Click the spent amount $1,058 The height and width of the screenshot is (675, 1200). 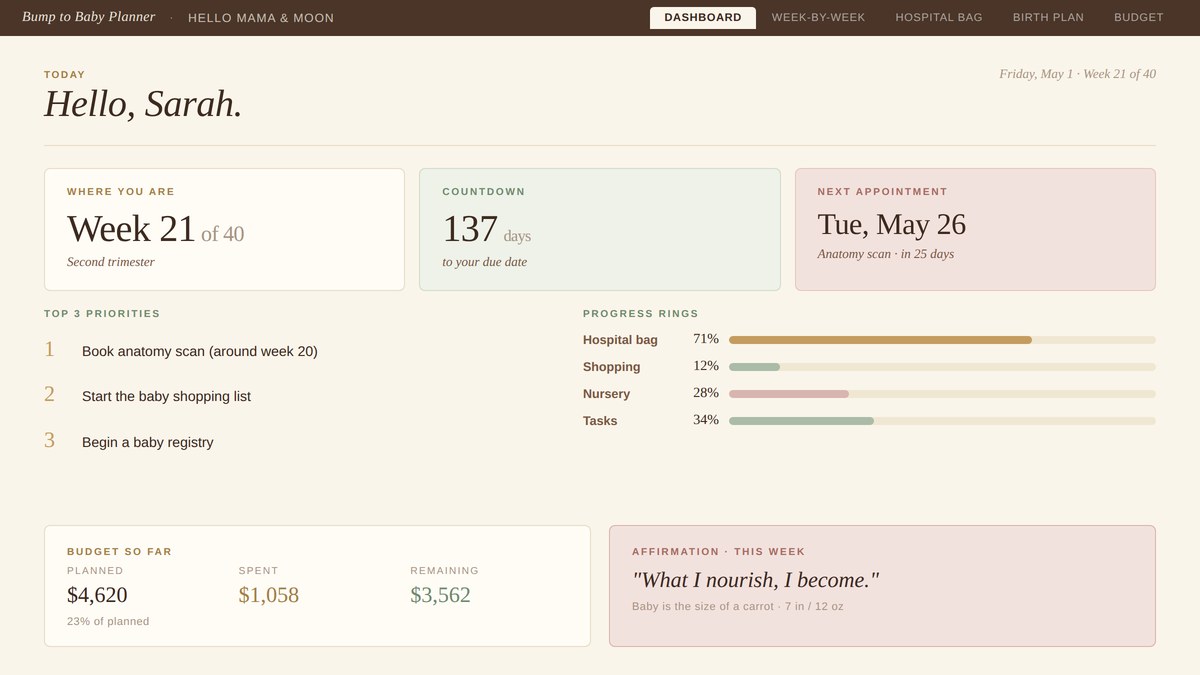[x=269, y=595]
